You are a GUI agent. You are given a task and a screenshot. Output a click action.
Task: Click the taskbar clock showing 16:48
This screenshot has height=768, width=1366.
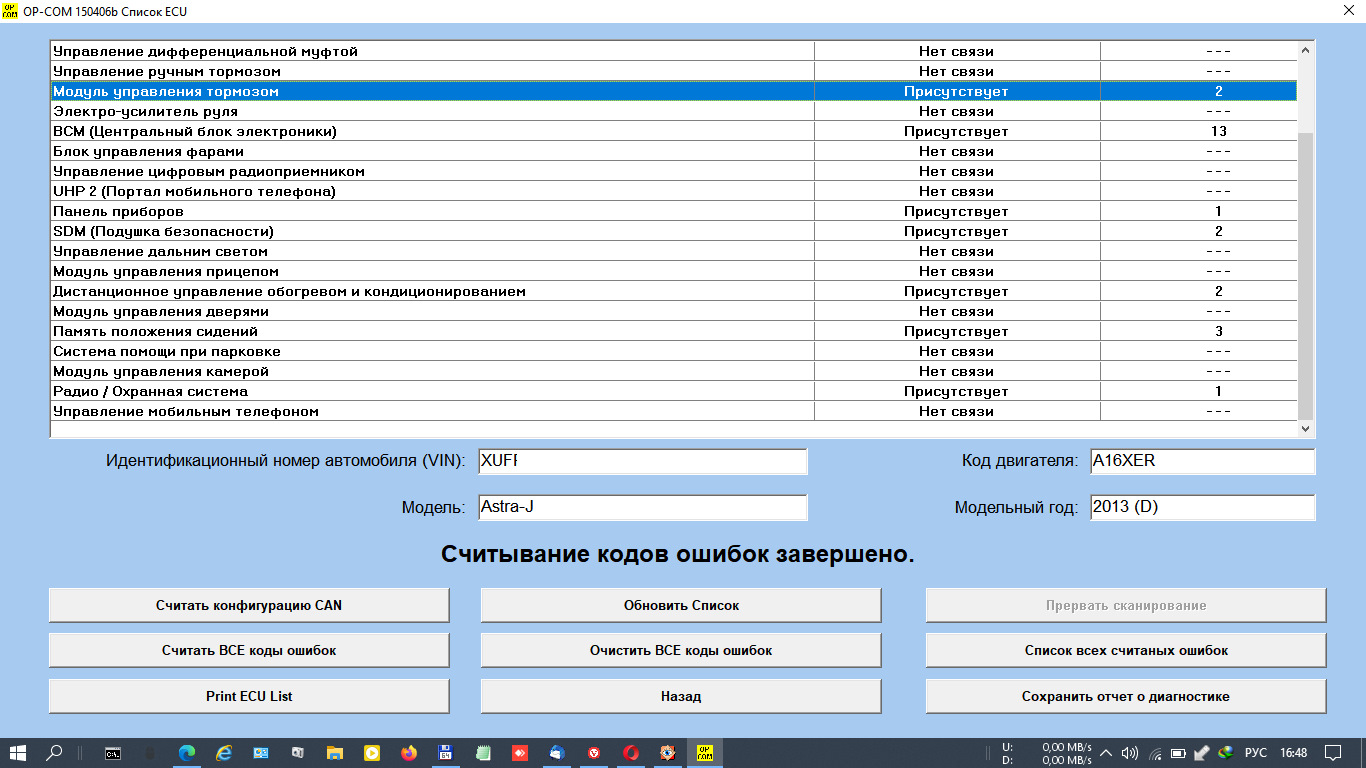(x=1293, y=753)
